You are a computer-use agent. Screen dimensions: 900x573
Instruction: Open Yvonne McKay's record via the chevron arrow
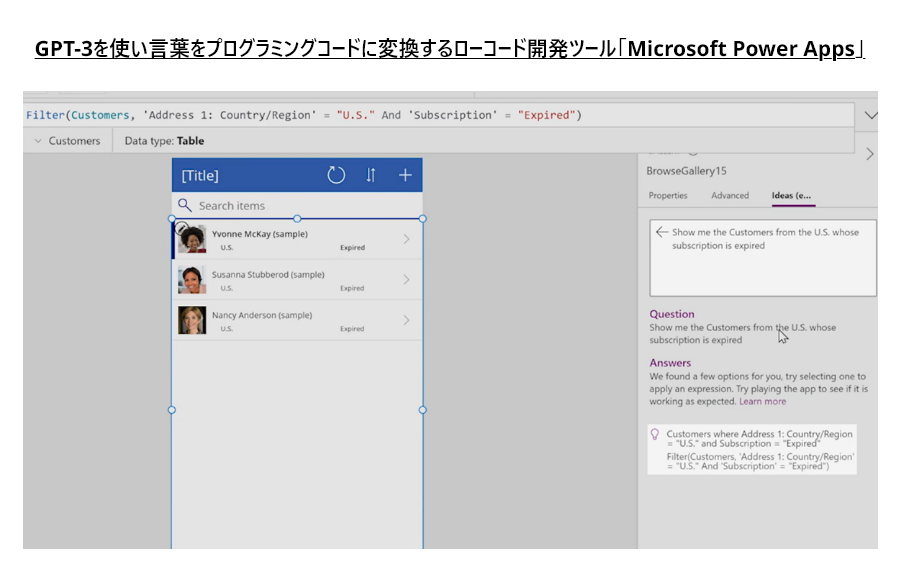406,239
